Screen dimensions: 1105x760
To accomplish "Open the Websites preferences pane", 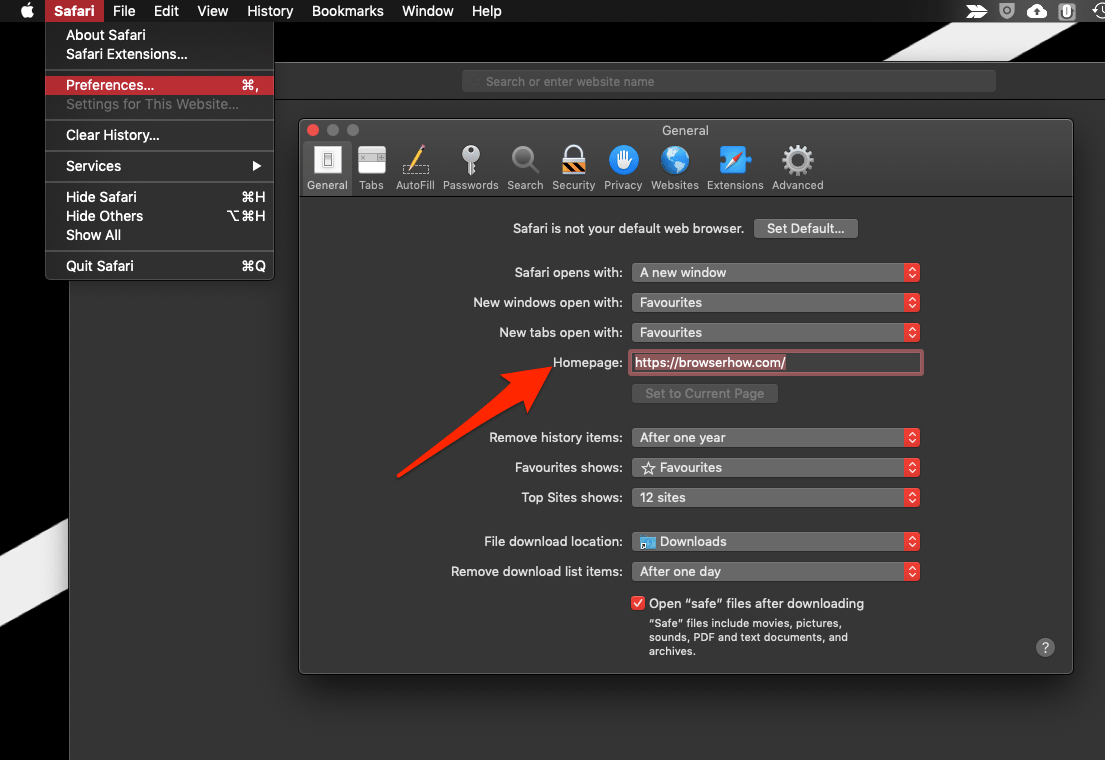I will click(674, 168).
